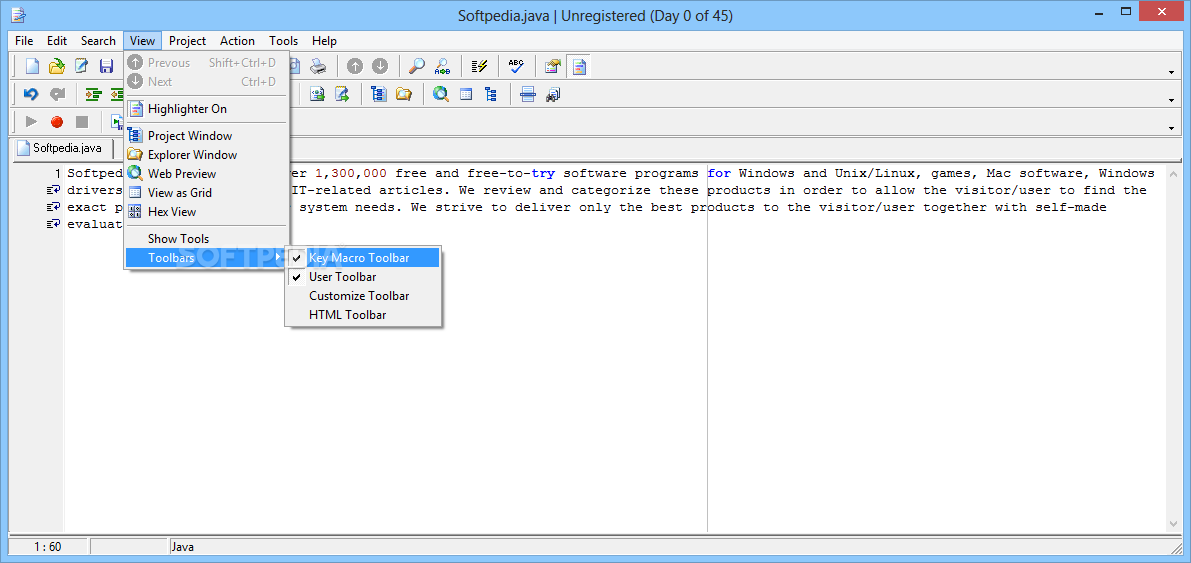Open the File menu
The height and width of the screenshot is (563, 1191).
tap(24, 41)
